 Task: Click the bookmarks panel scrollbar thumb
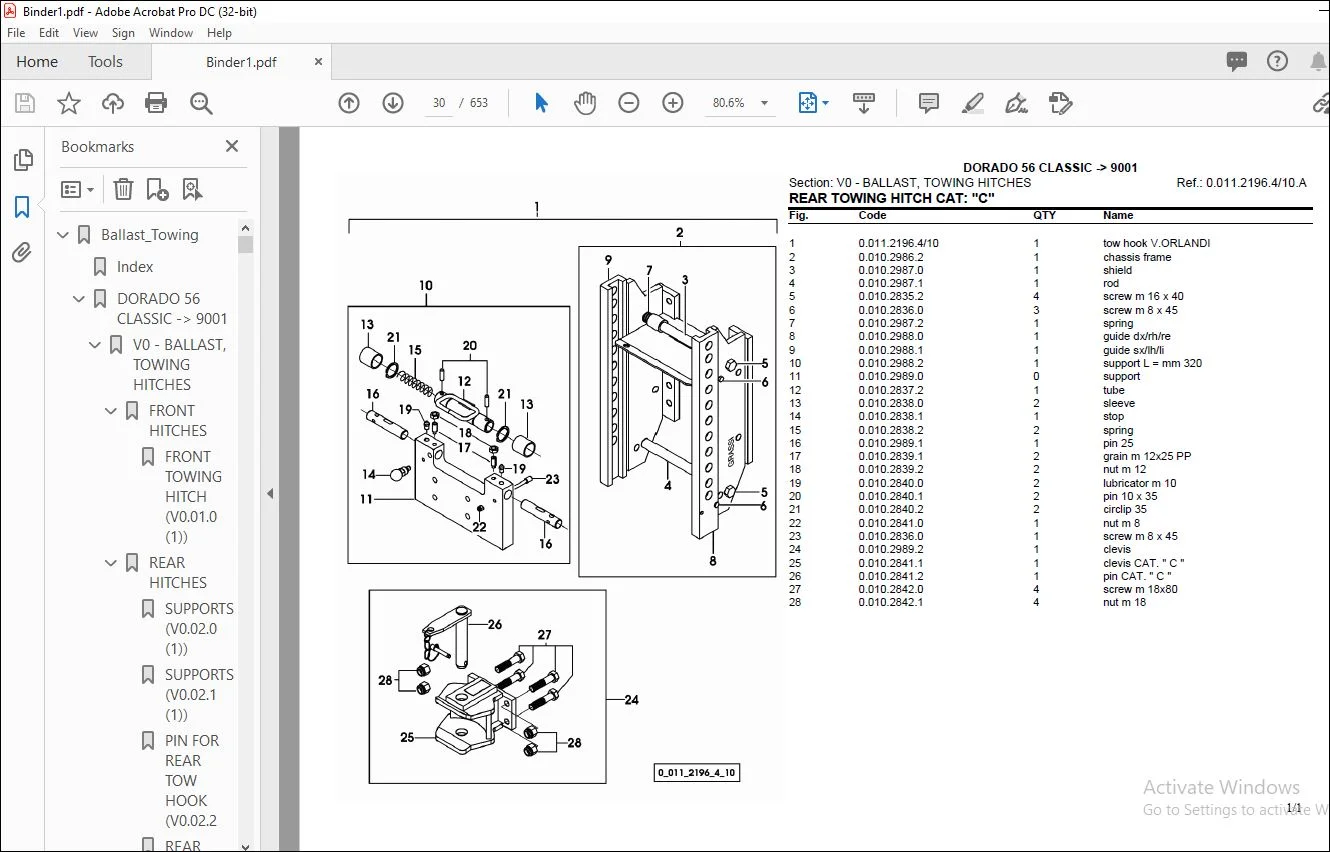click(246, 244)
